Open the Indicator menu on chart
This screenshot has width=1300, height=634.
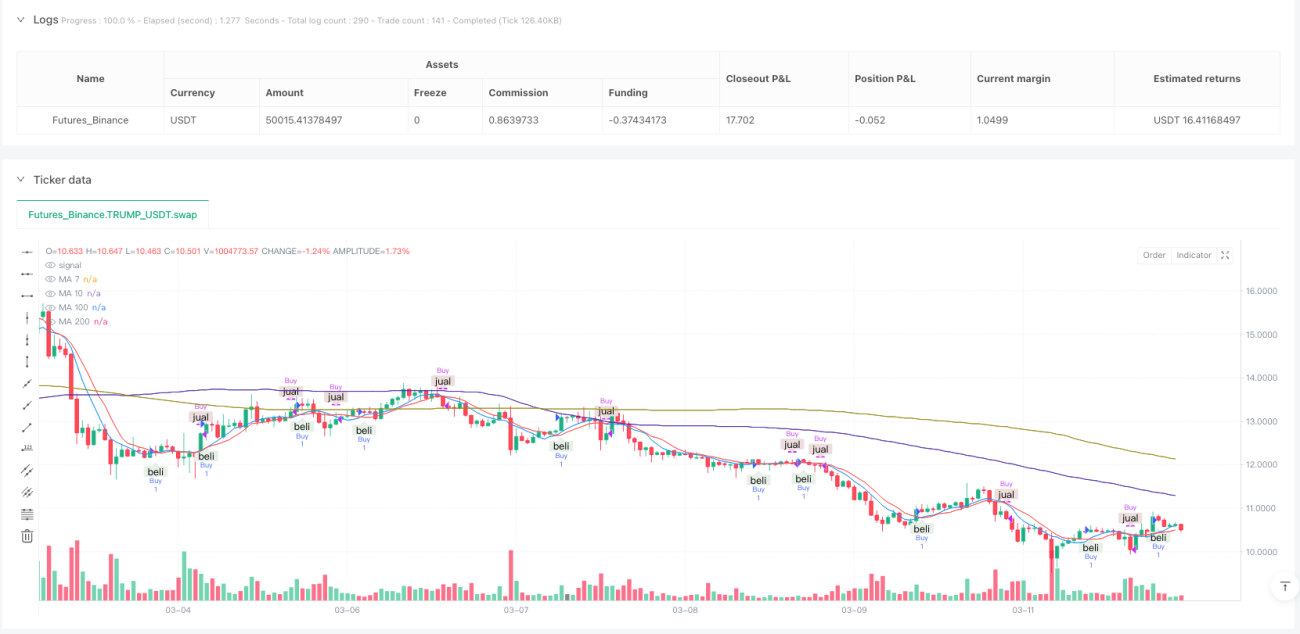click(x=1193, y=255)
